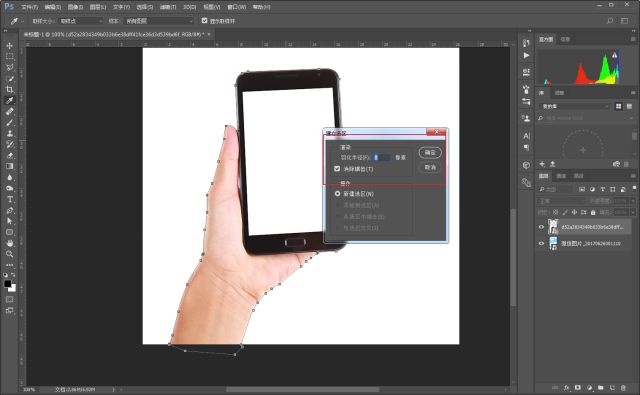Select the Horizontal Type tool
This screenshot has height=395, width=640.
pos(9,199)
